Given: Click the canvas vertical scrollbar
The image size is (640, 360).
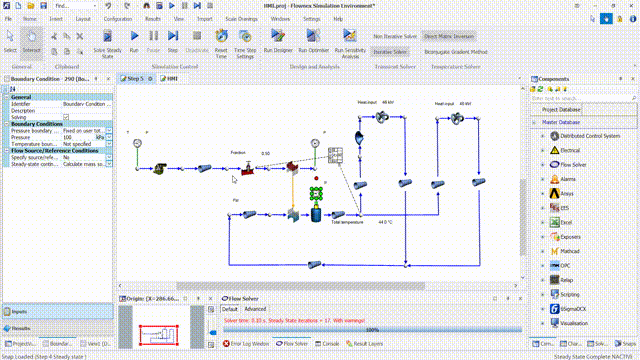Looking at the screenshot, I should (523, 217).
